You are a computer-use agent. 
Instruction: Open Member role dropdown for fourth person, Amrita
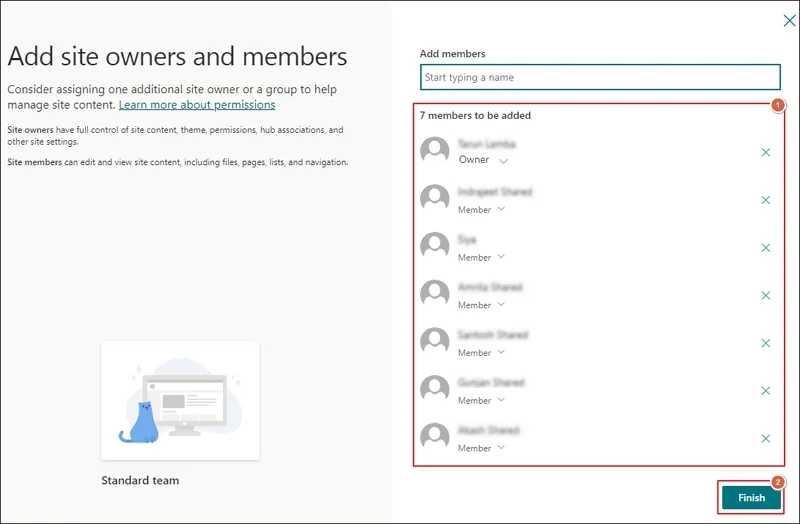[x=481, y=305]
